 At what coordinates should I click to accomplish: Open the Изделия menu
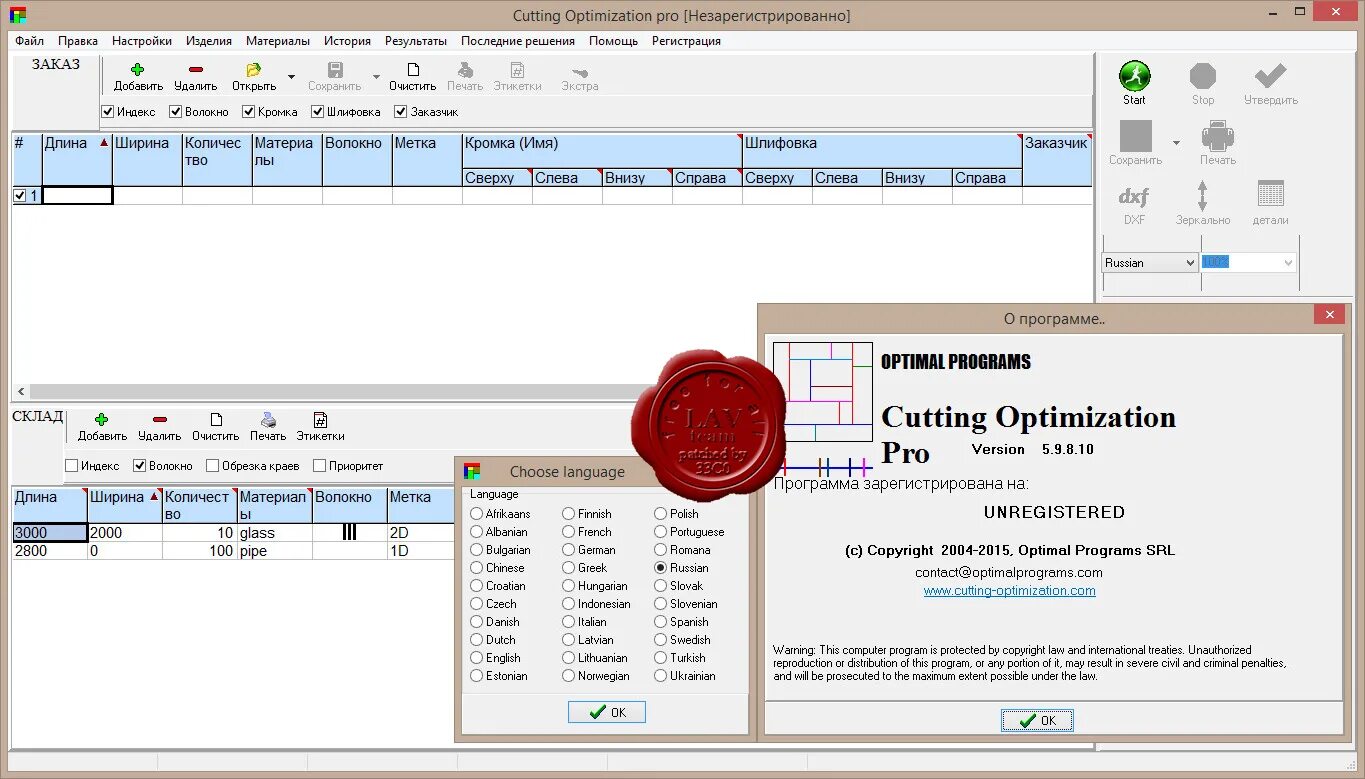[209, 41]
